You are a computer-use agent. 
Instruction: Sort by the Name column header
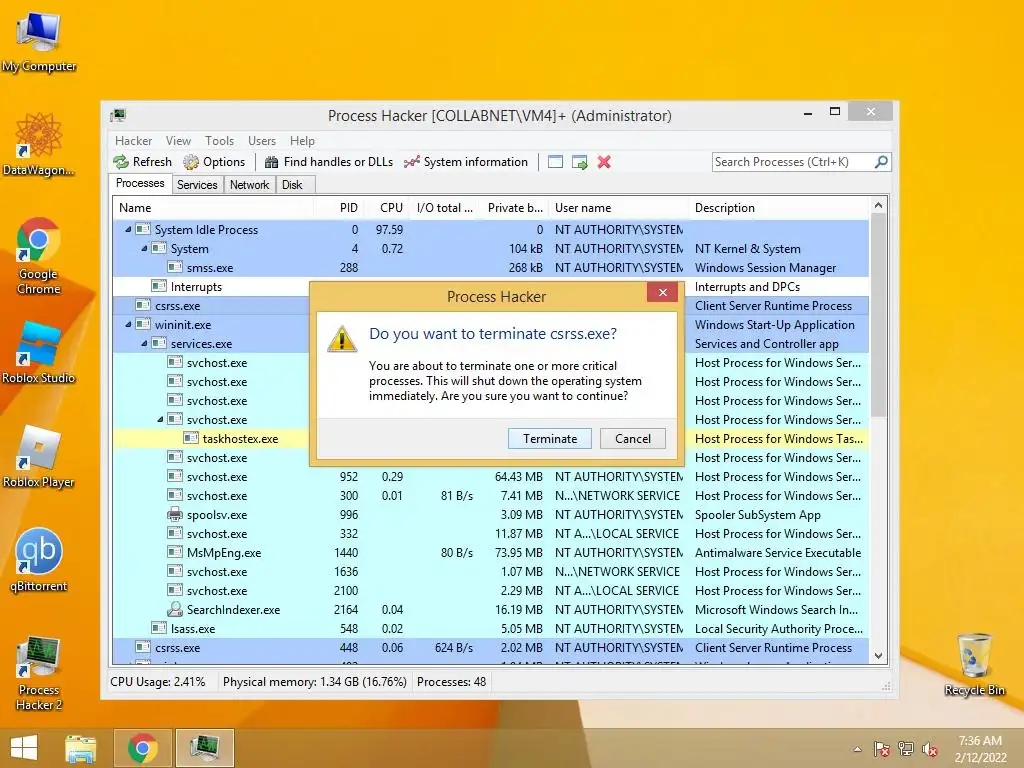213,208
